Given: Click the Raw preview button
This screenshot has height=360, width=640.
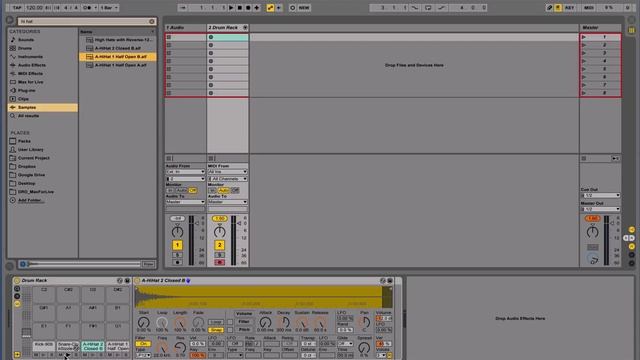Looking at the screenshot, I should pyautogui.click(x=149, y=264).
